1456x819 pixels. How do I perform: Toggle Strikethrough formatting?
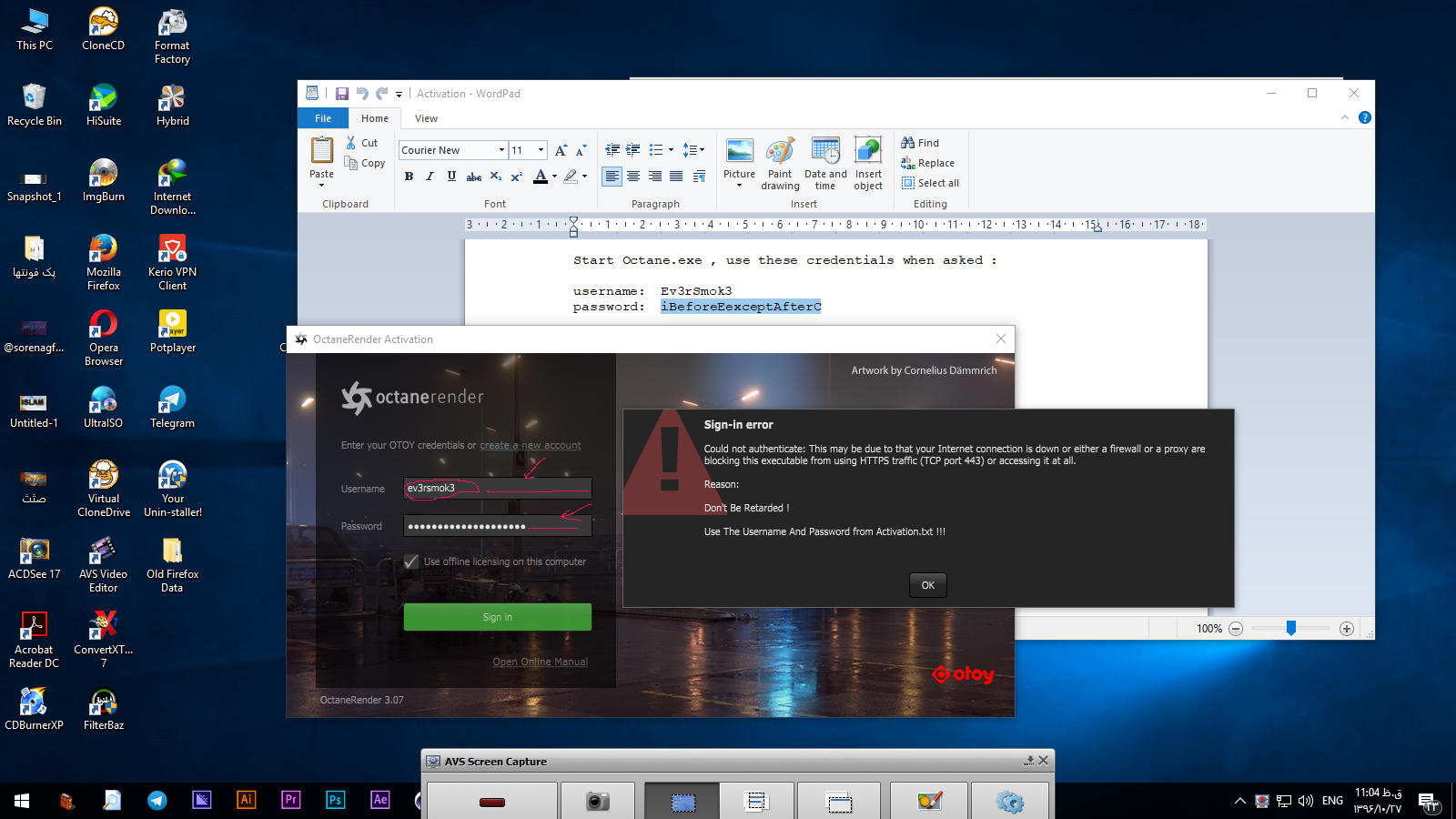(x=473, y=177)
